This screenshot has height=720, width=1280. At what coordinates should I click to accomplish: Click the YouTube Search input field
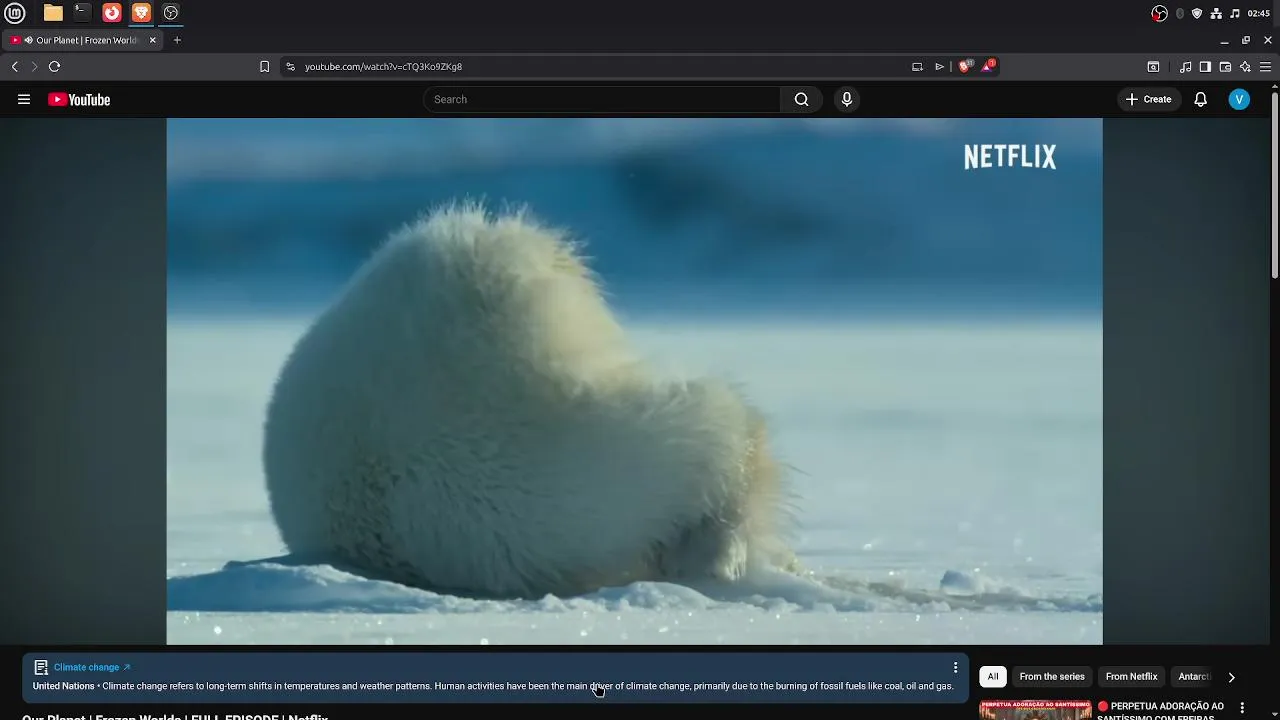pos(603,99)
